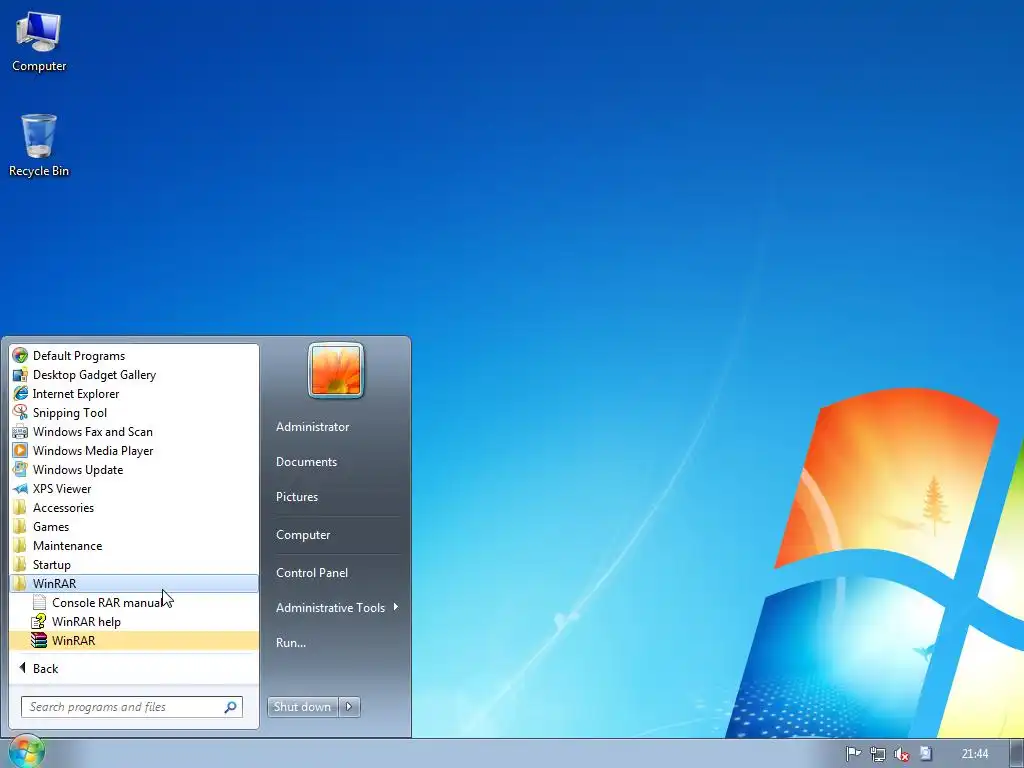Click the Default Programs icon
This screenshot has height=768, width=1024.
(20, 355)
